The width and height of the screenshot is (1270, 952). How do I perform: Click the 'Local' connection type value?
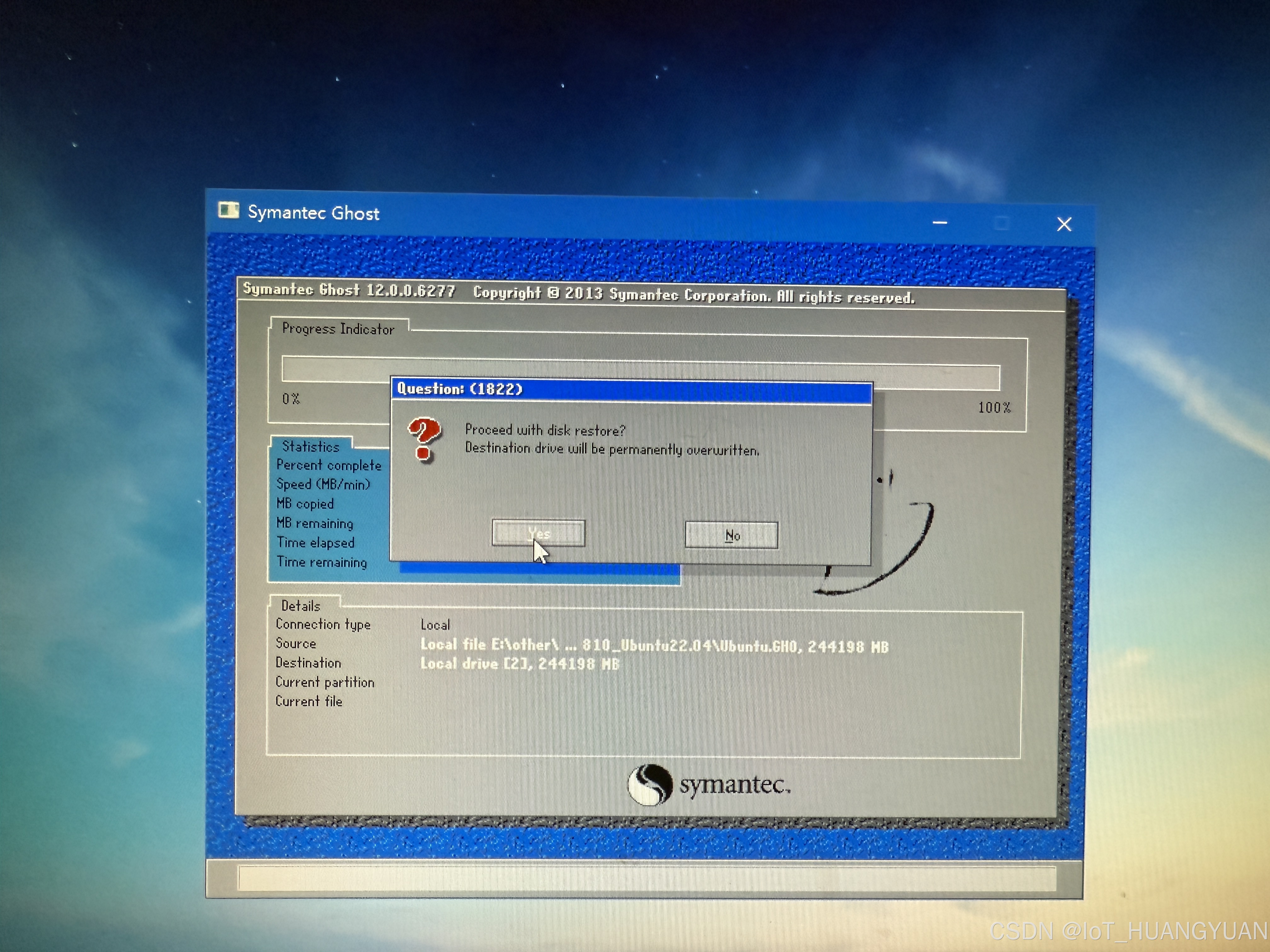435,625
